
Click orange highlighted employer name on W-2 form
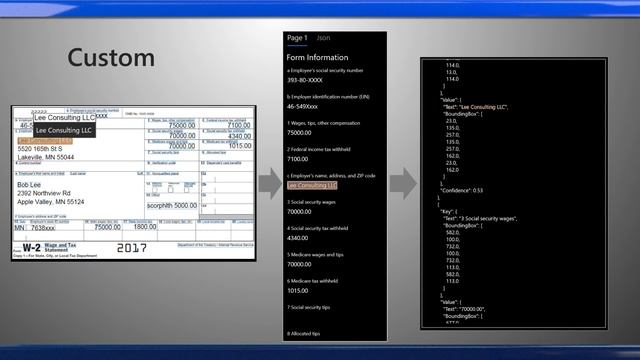(45, 141)
